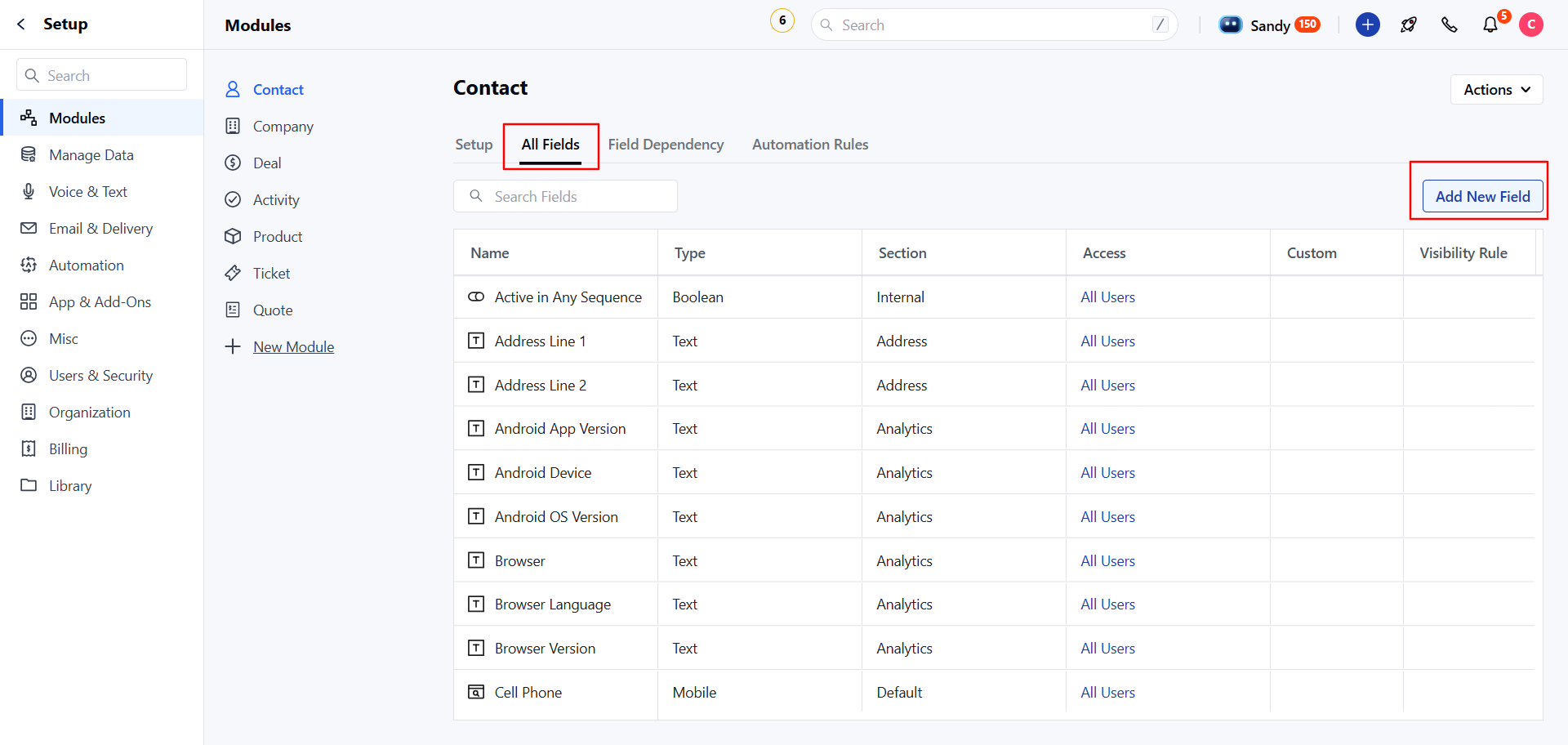Open the user profile avatar C
Image resolution: width=1568 pixels, height=745 pixels.
(1531, 25)
